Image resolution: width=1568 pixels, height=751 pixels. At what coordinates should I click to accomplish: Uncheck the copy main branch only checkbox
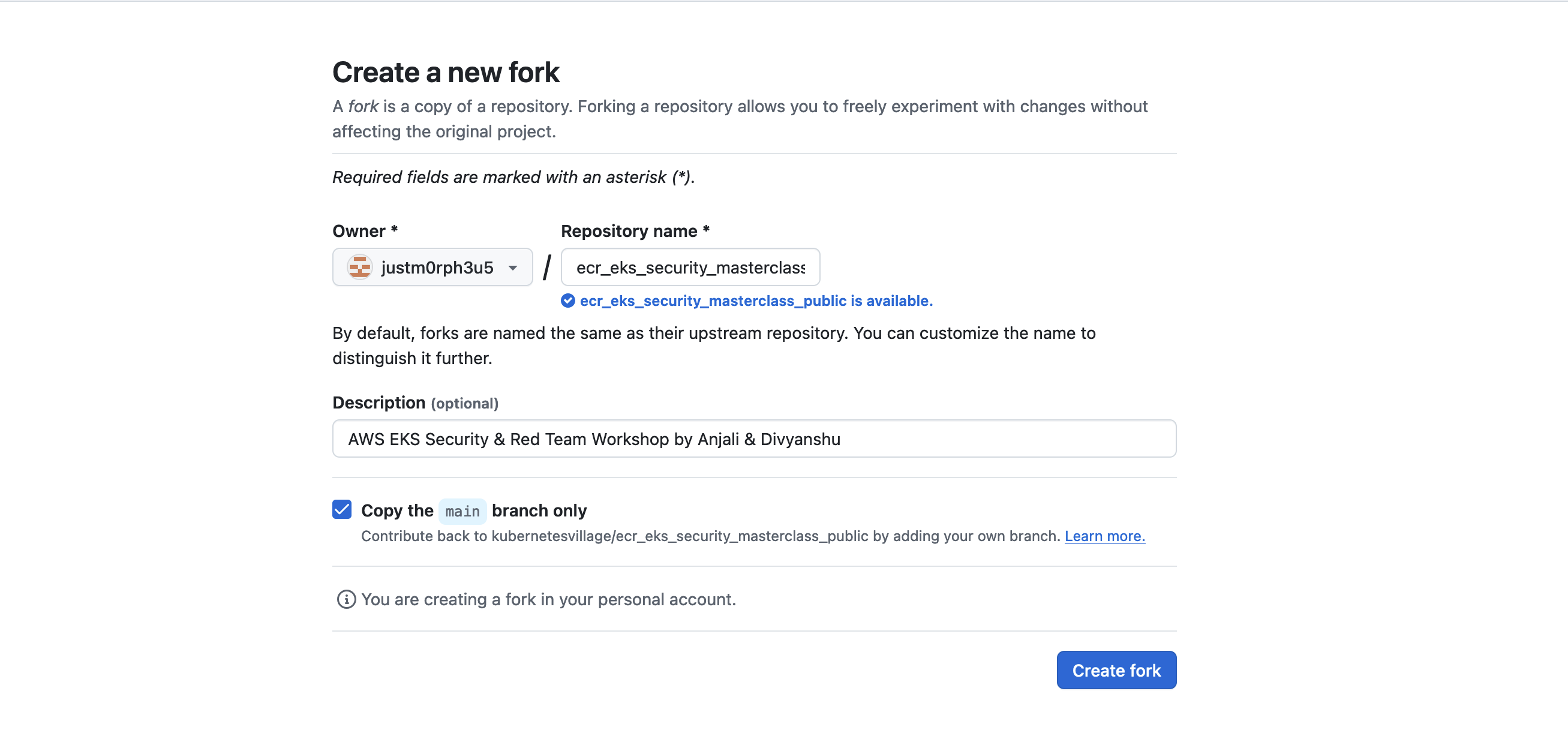pyautogui.click(x=341, y=509)
